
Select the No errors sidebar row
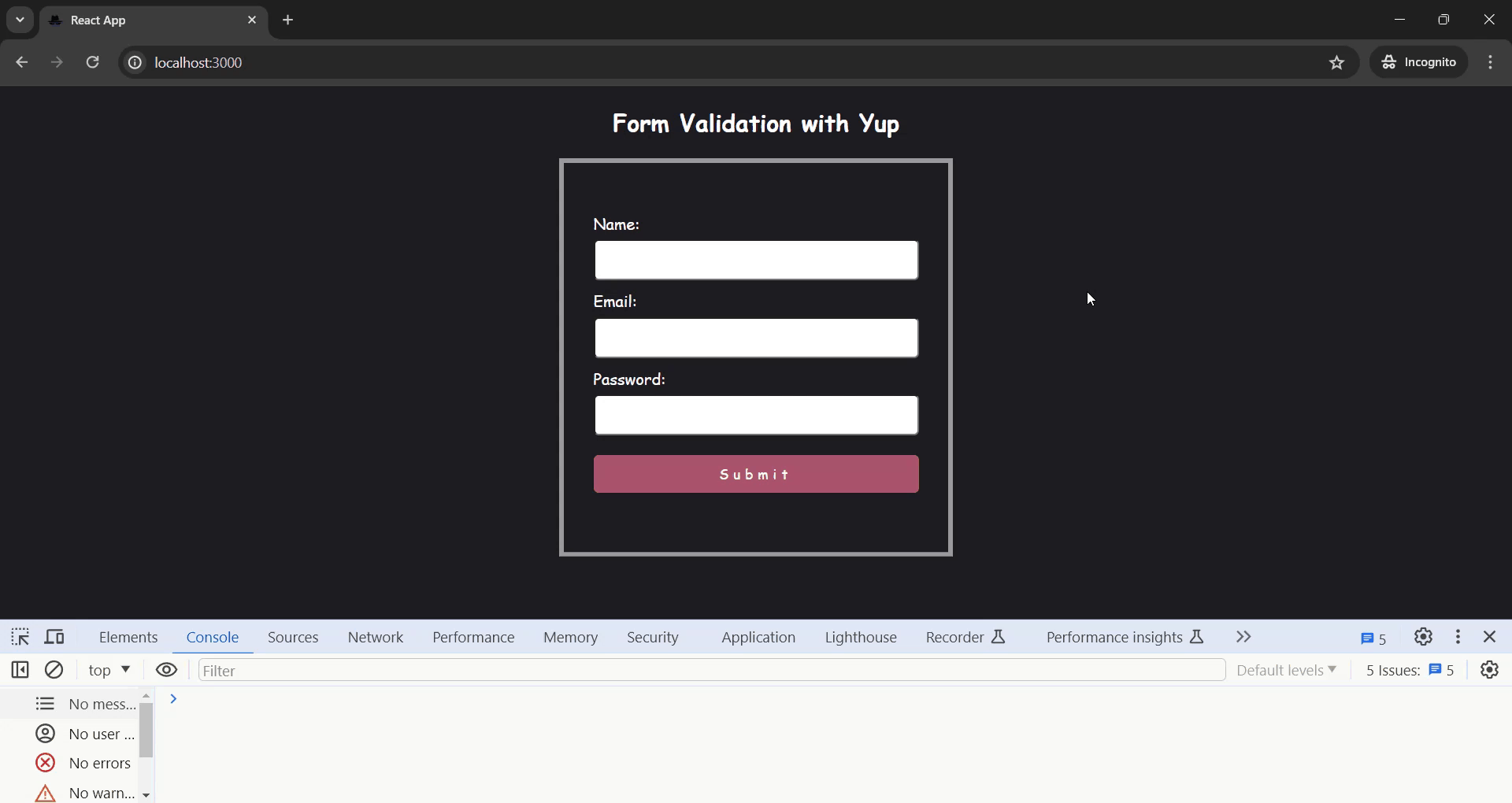point(70,763)
